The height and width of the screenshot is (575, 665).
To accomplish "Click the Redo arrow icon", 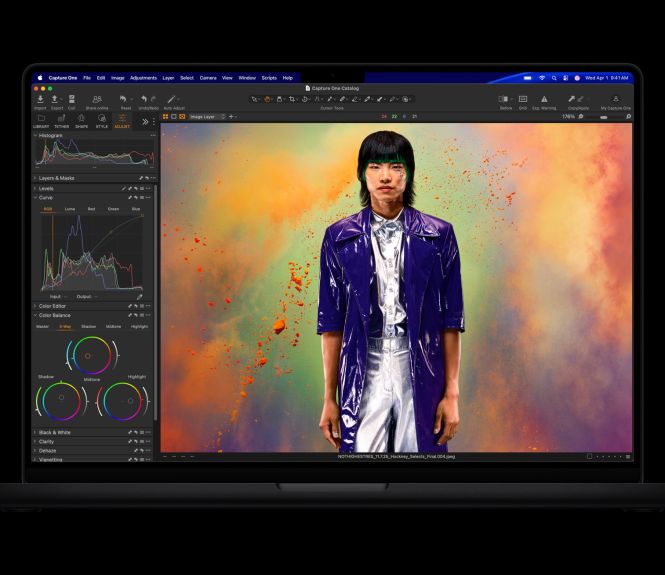I will (153, 99).
